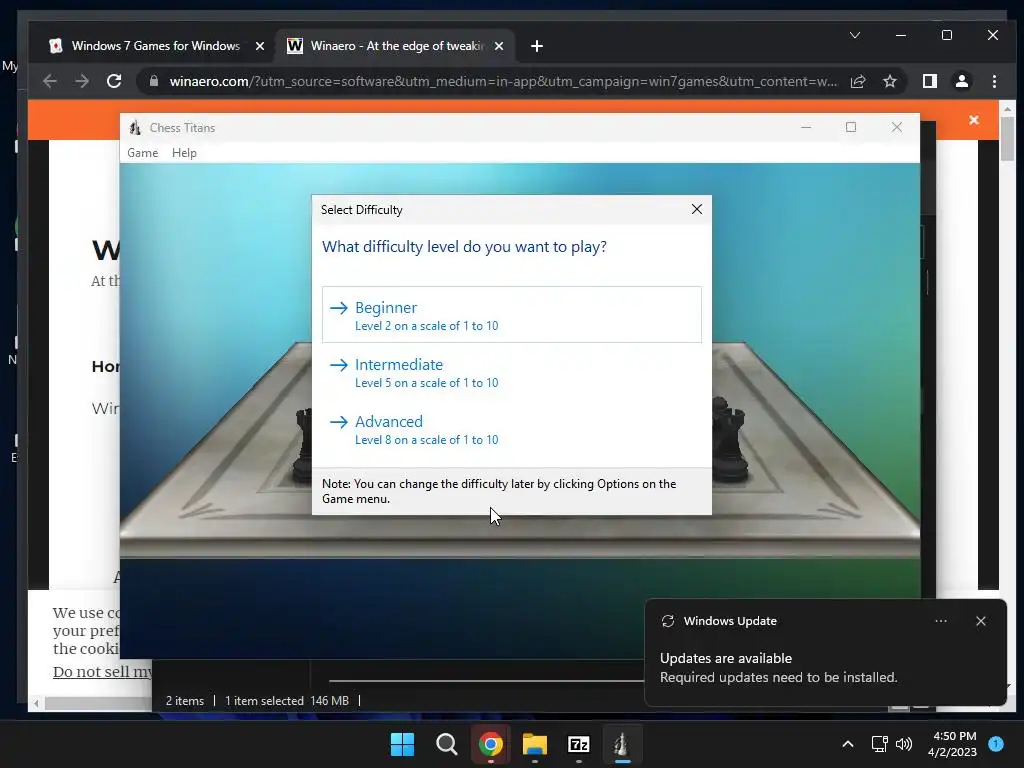Switch to the Windows 7 Games browser tab
Image resolution: width=1024 pixels, height=768 pixels.
pyautogui.click(x=155, y=46)
